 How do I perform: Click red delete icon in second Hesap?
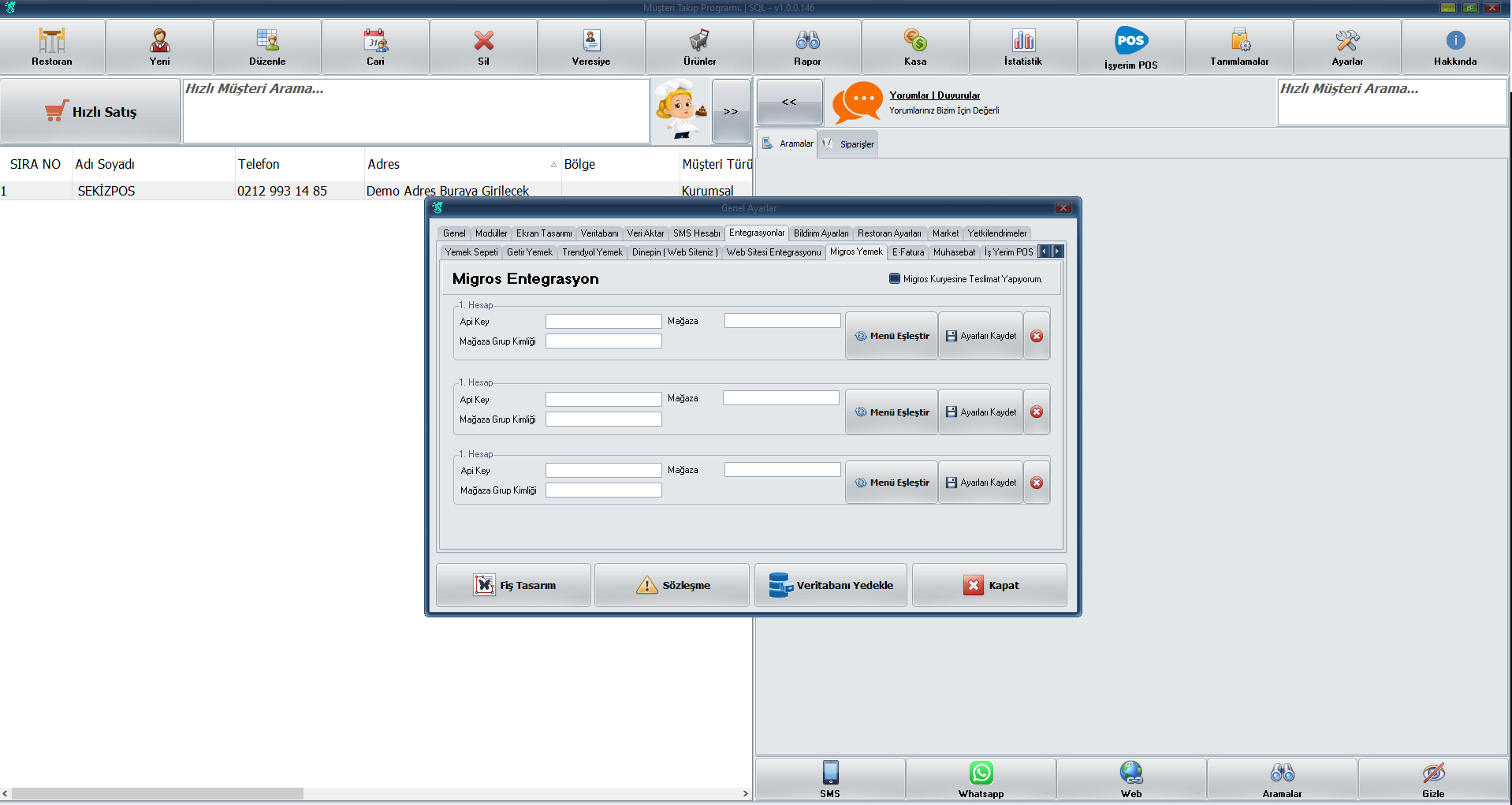click(1037, 412)
